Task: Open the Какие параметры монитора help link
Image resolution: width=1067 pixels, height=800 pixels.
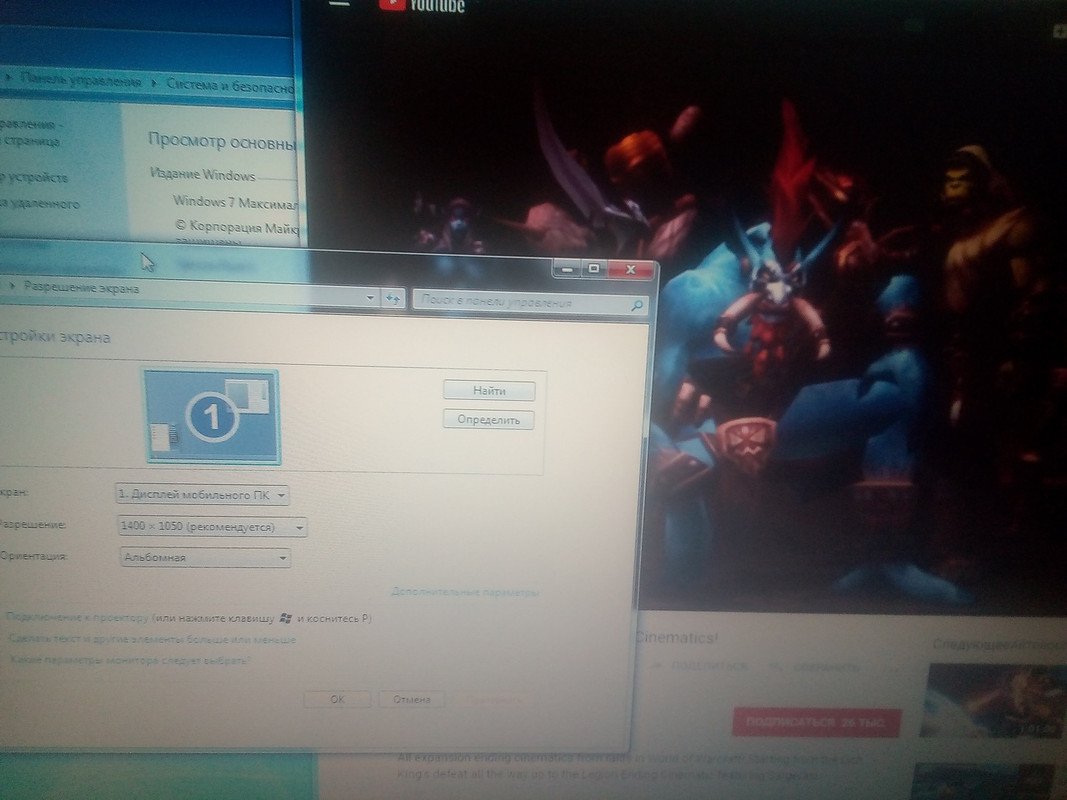Action: [x=131, y=661]
